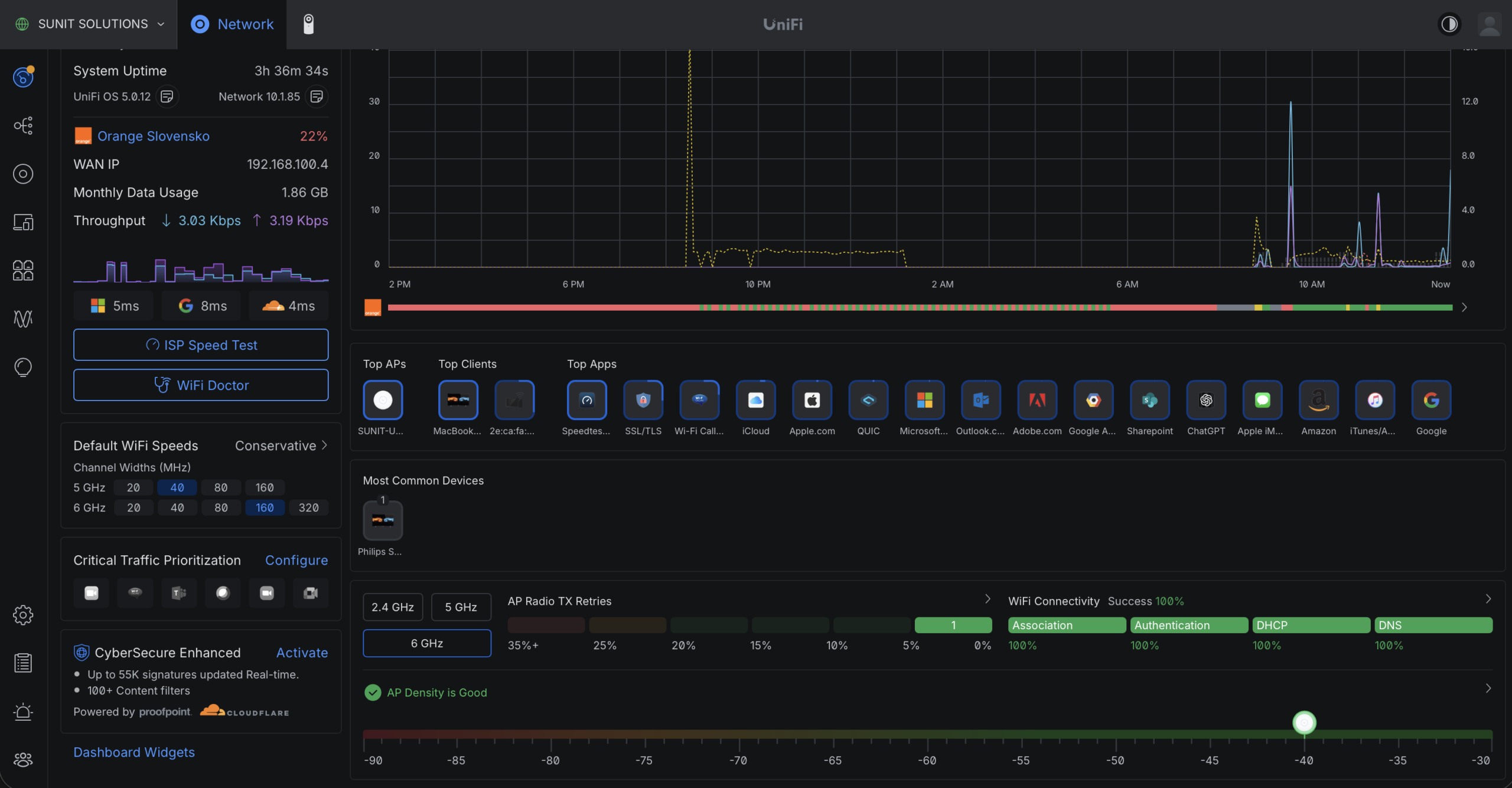This screenshot has width=1512, height=788.
Task: Open the Topology icon in sidebar
Action: tap(23, 125)
